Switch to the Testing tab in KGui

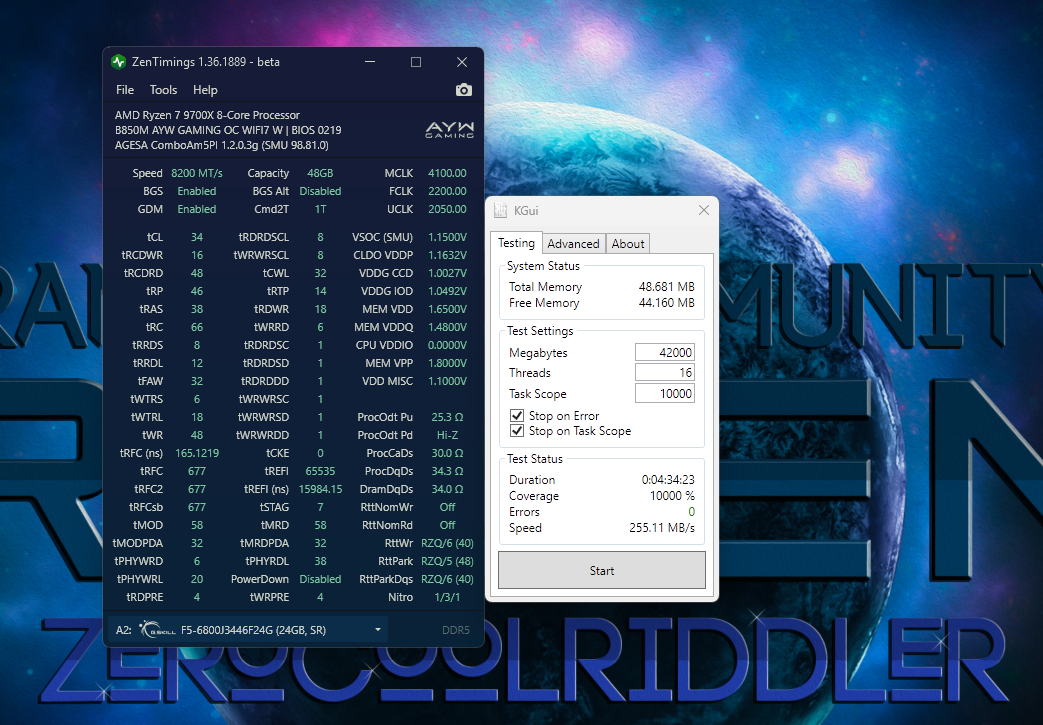(x=516, y=243)
